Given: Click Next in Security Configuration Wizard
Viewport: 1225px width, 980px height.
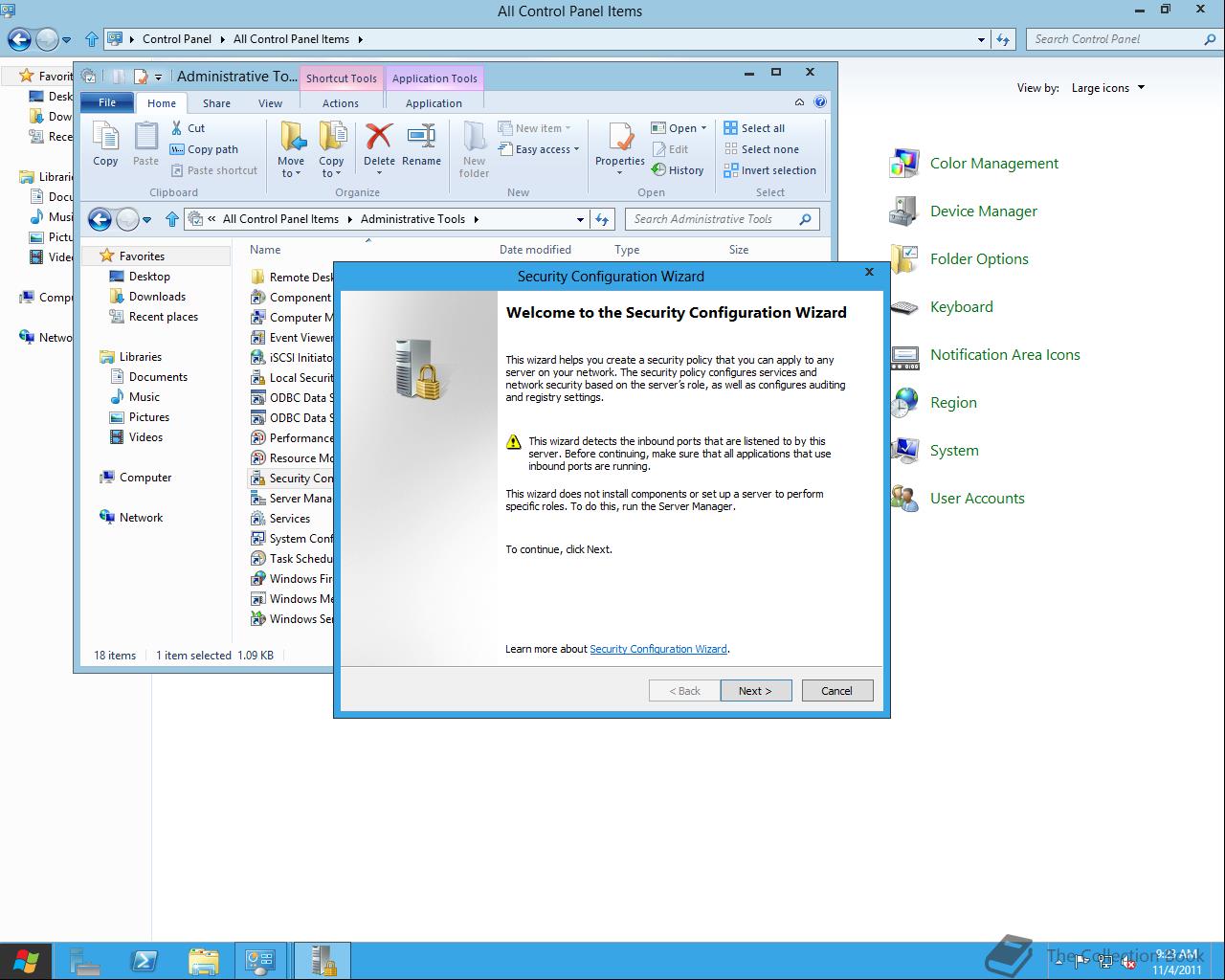Looking at the screenshot, I should click(x=756, y=691).
